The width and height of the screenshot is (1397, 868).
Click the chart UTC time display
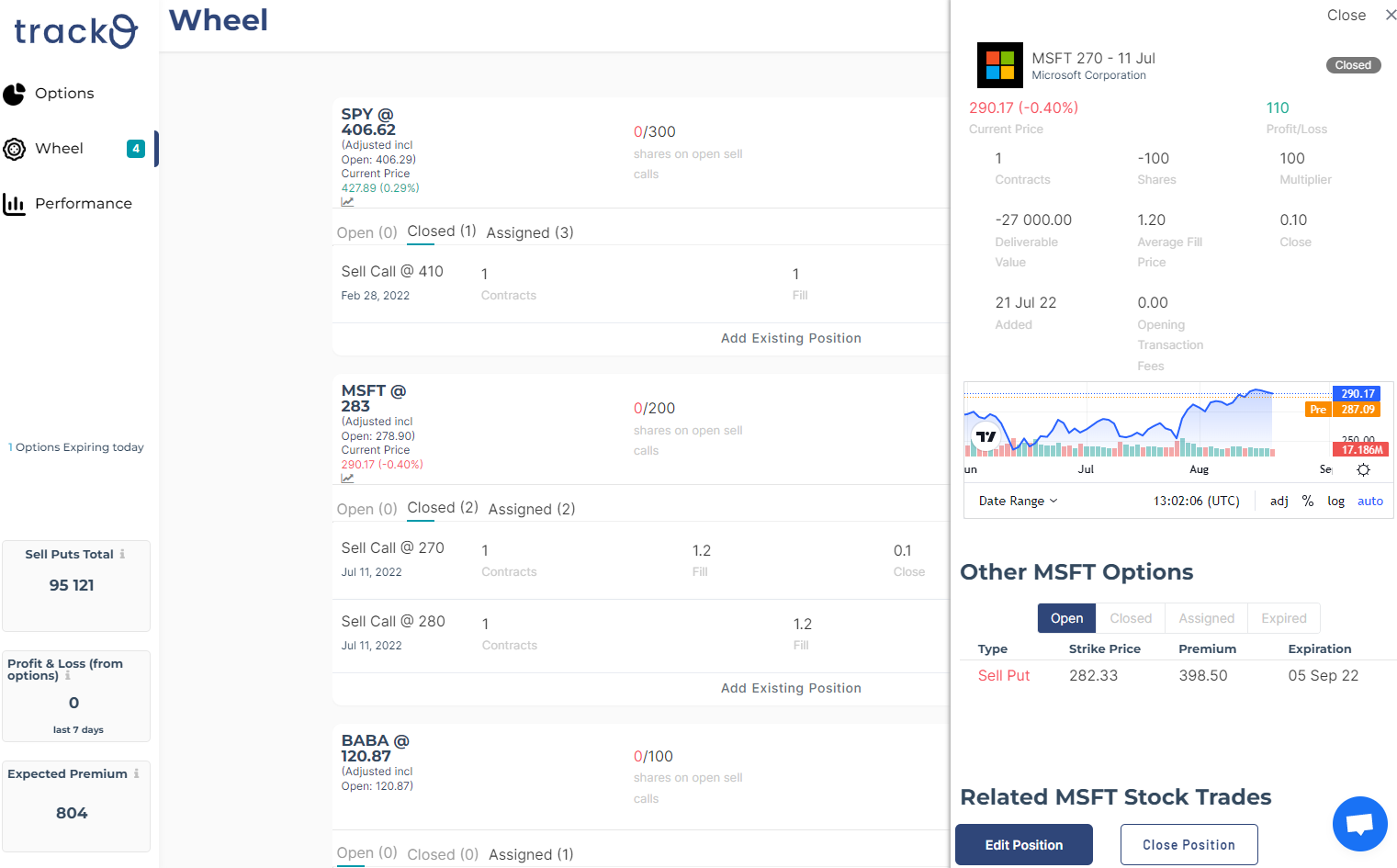coord(1196,501)
